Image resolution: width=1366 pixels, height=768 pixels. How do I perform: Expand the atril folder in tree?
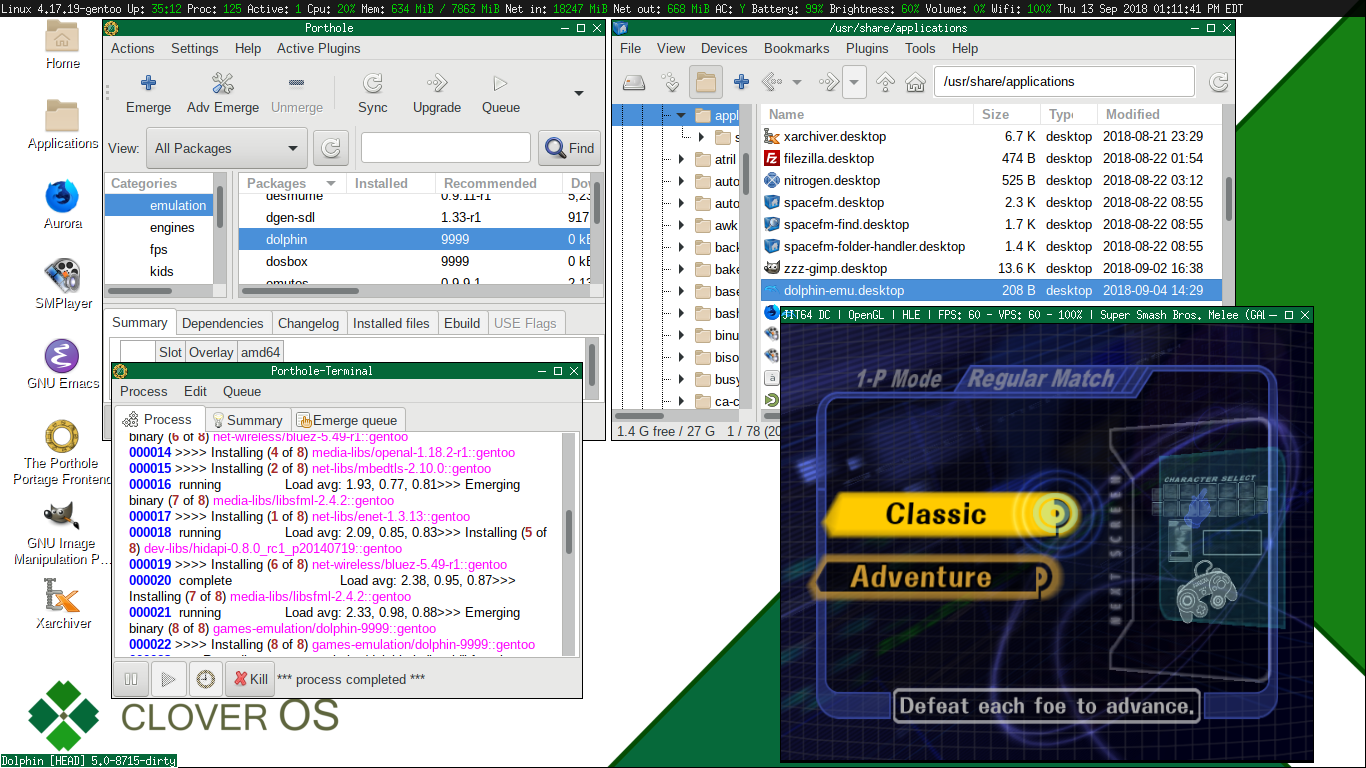click(681, 159)
